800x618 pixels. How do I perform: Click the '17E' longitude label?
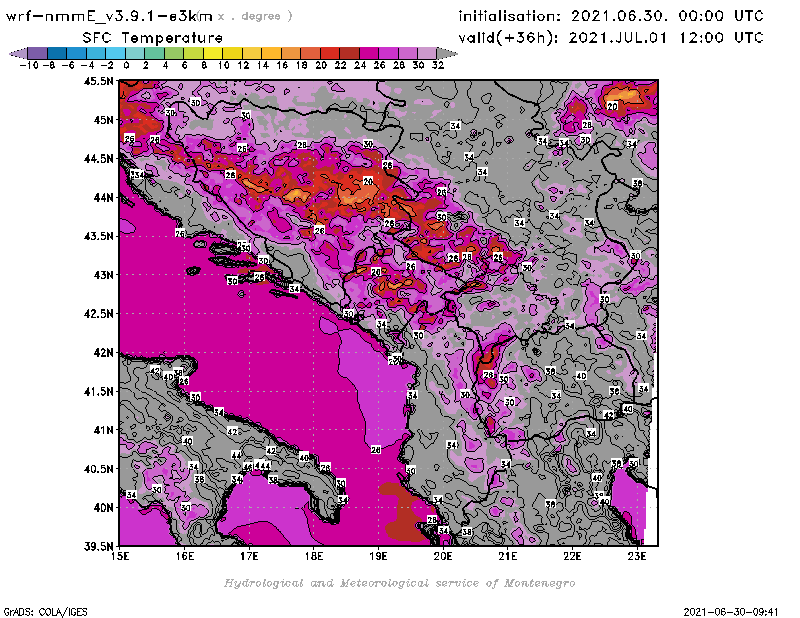249,556
